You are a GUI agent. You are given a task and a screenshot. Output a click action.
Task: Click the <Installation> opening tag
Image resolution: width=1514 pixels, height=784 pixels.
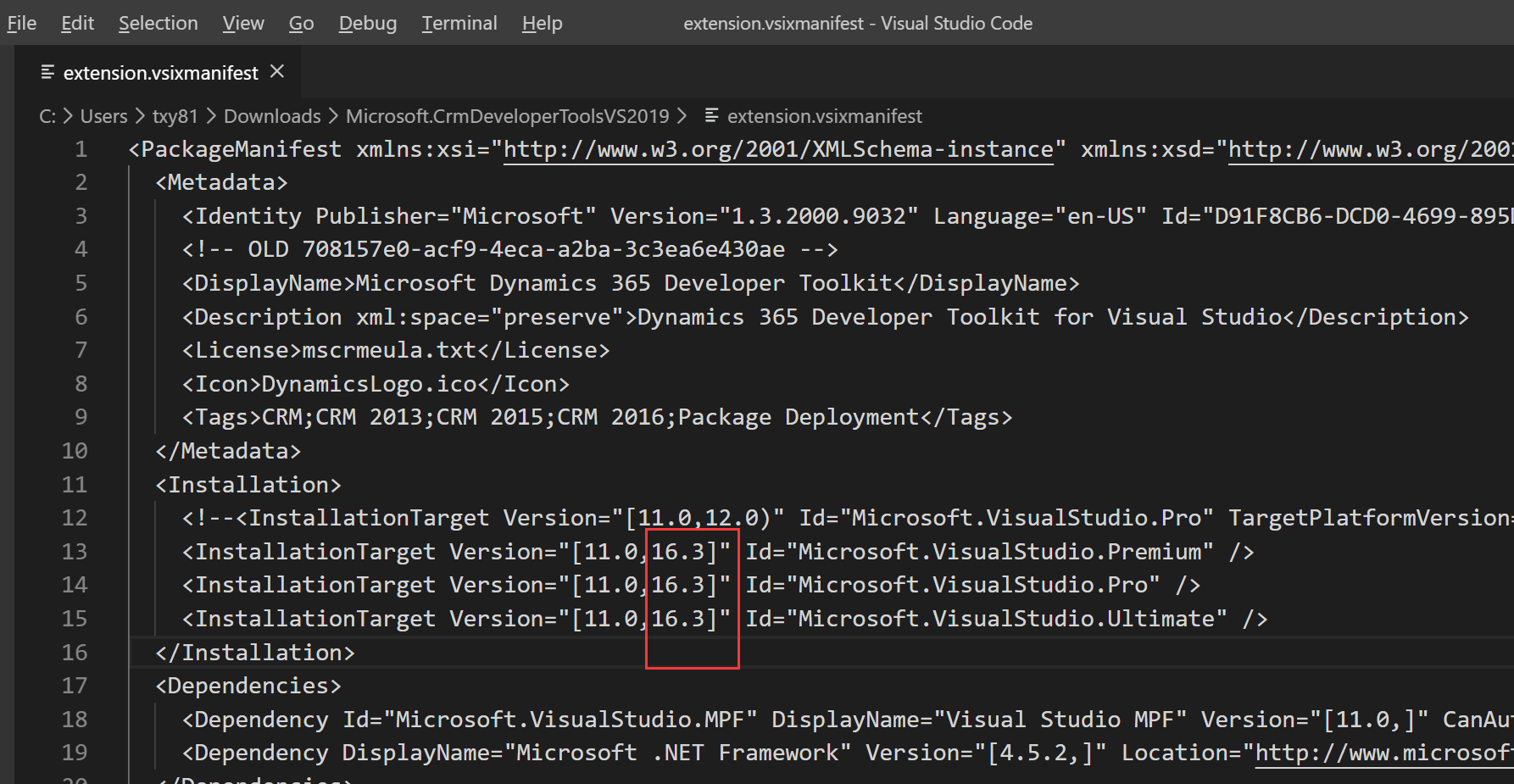click(248, 485)
